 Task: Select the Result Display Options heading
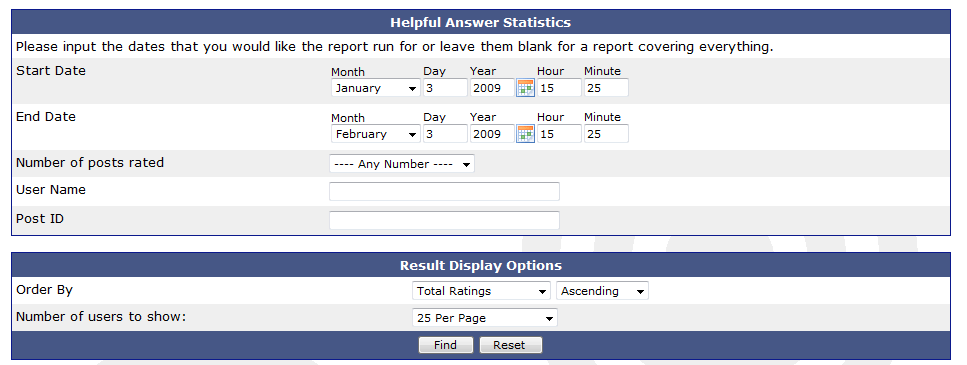[480, 266]
